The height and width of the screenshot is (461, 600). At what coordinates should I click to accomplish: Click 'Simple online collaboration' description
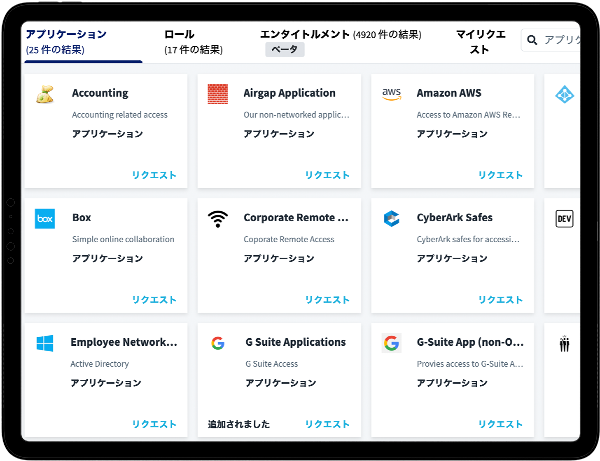point(123,239)
